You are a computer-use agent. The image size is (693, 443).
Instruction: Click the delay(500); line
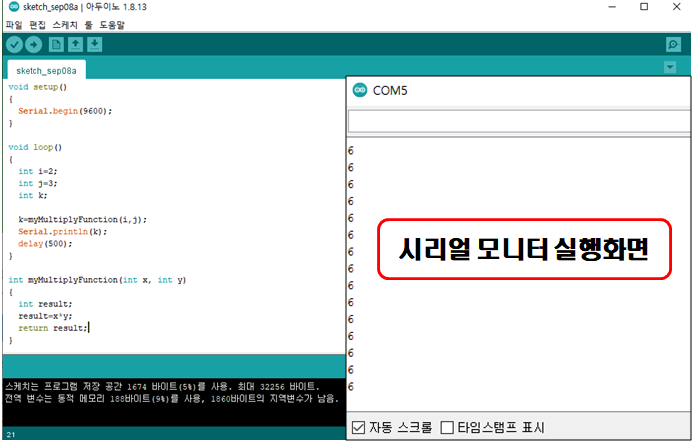tap(45, 244)
